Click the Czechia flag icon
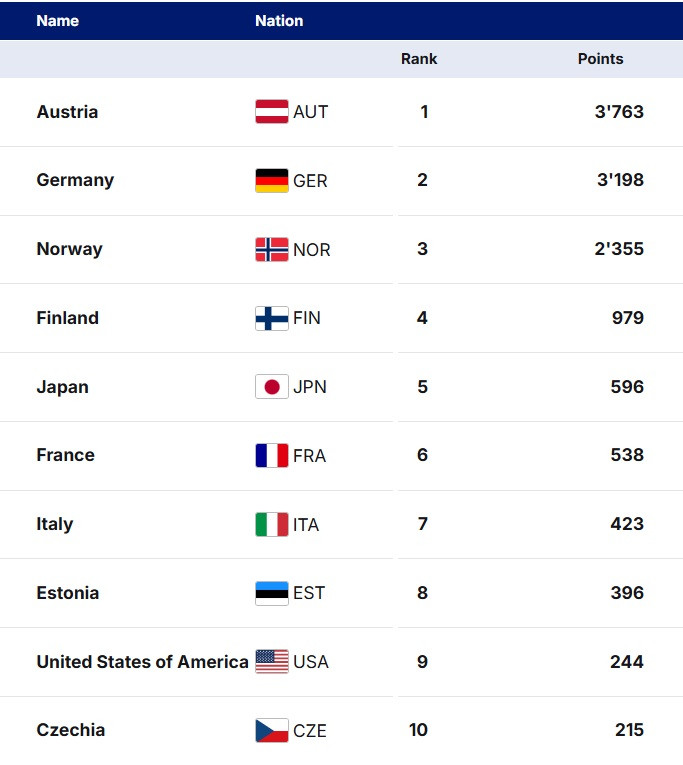 coord(272,730)
